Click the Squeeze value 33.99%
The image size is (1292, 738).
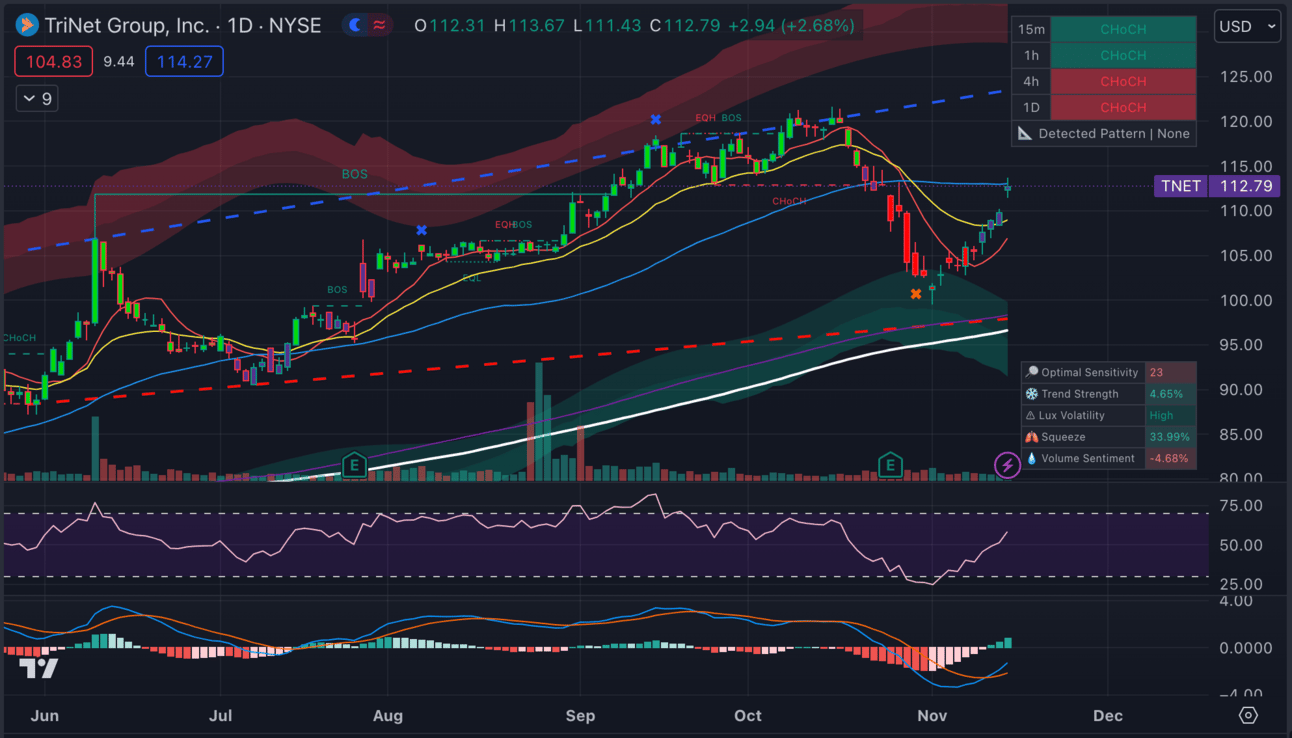pos(1170,437)
